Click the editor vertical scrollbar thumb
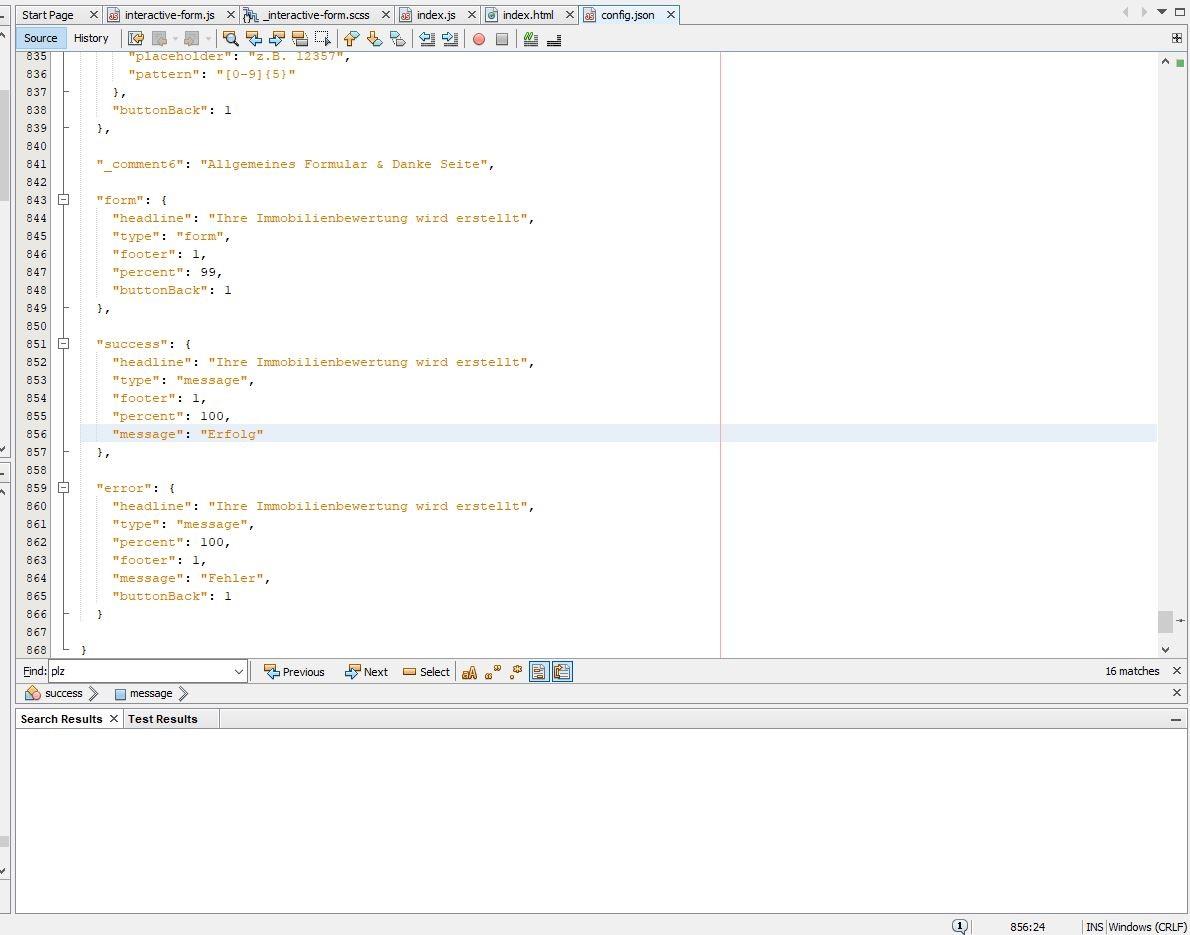The width and height of the screenshot is (1190, 935). [1165, 621]
